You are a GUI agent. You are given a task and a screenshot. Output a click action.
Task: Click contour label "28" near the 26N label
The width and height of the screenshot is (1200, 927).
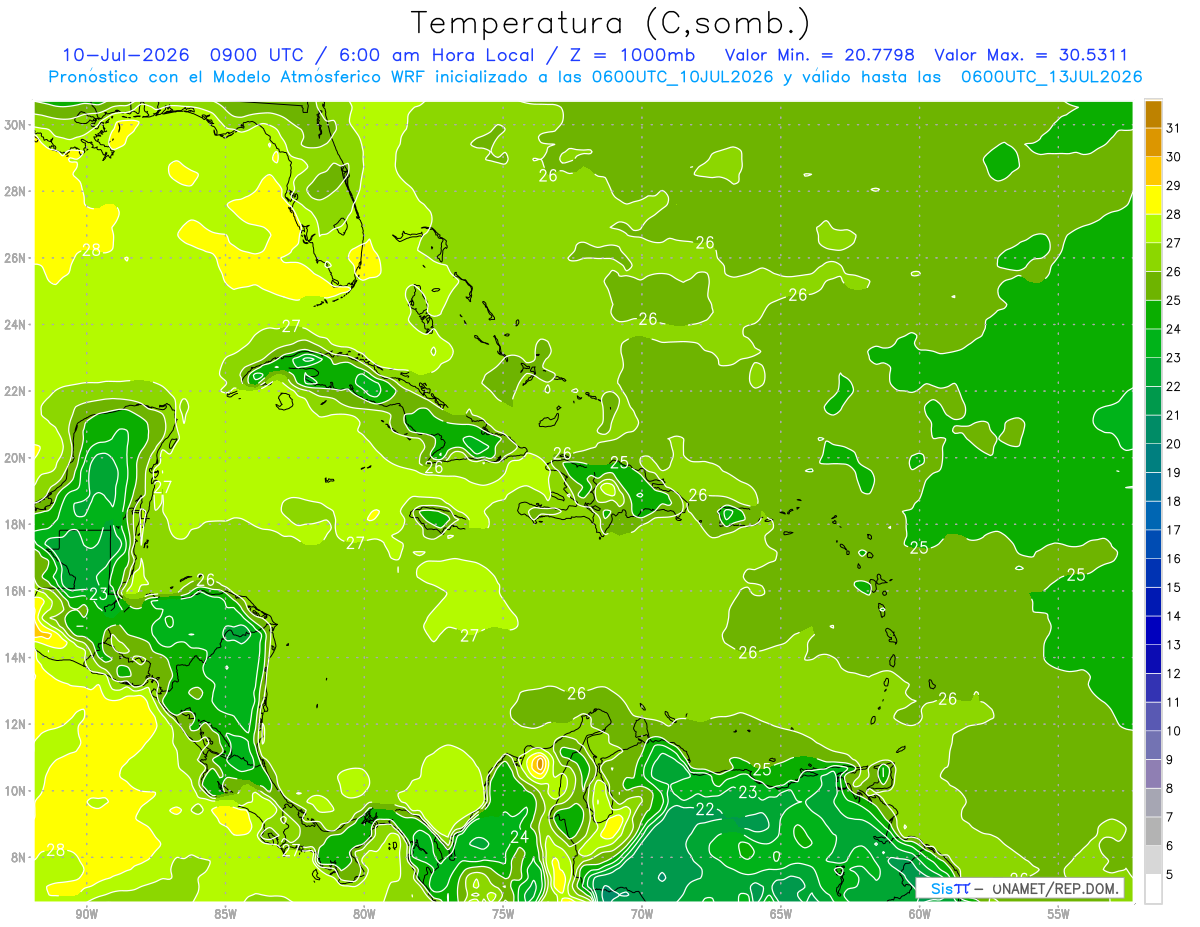click(x=91, y=250)
